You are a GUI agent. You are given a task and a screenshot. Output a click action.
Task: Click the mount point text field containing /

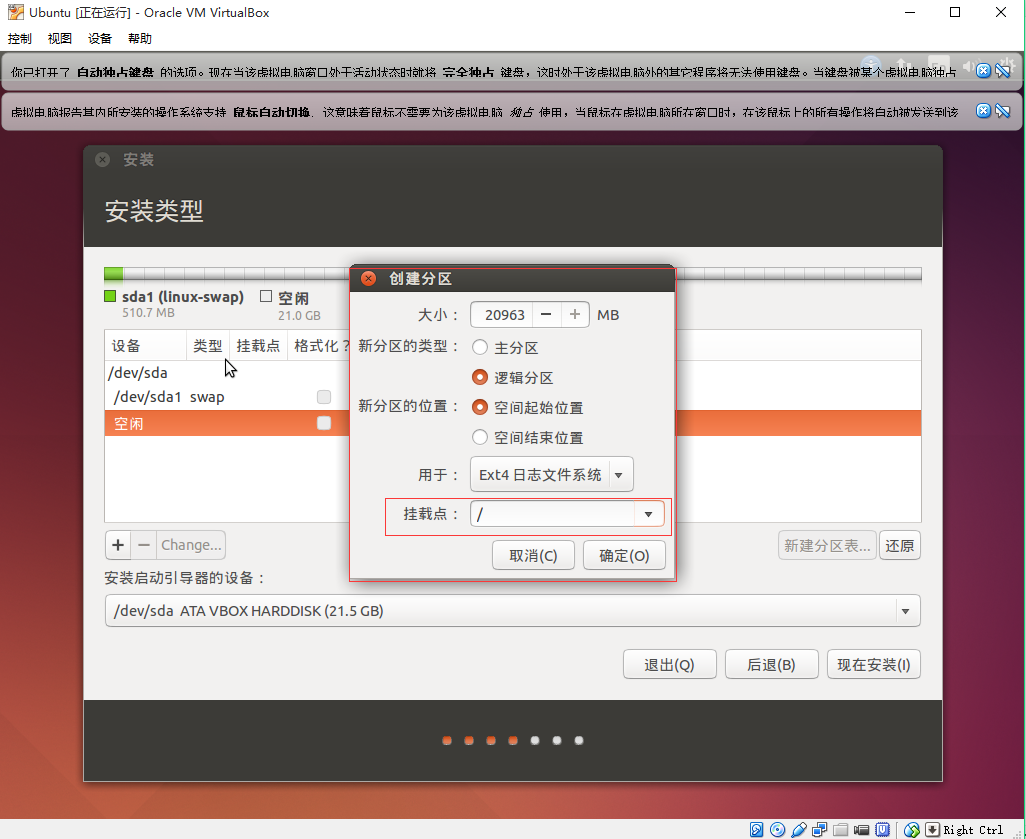(552, 514)
